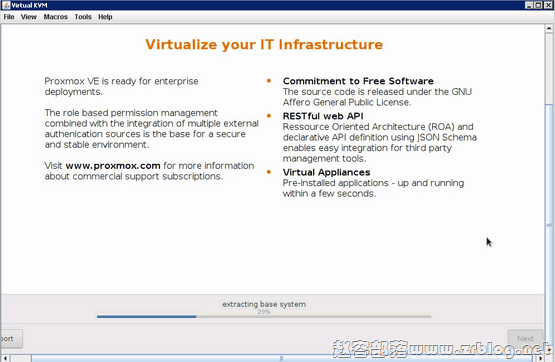Click the installation progress bar

[264, 316]
